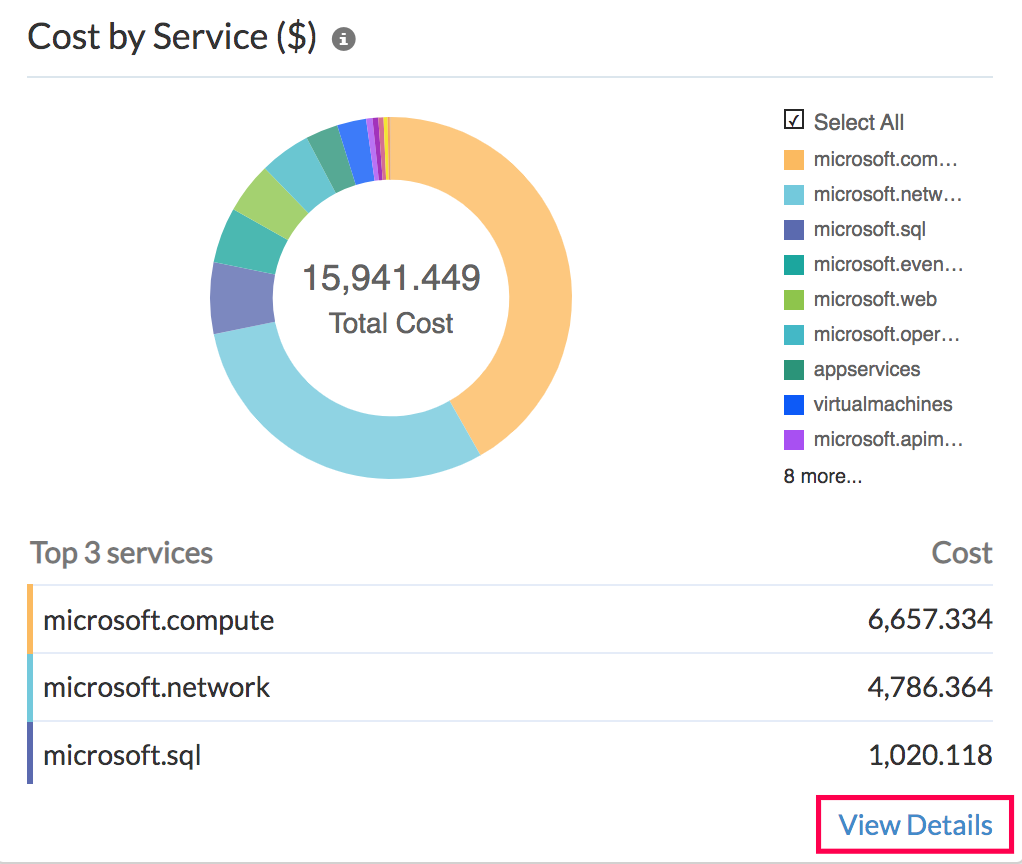Toggle the microsoft.oper legend entry
The image size is (1022, 864).
886,334
